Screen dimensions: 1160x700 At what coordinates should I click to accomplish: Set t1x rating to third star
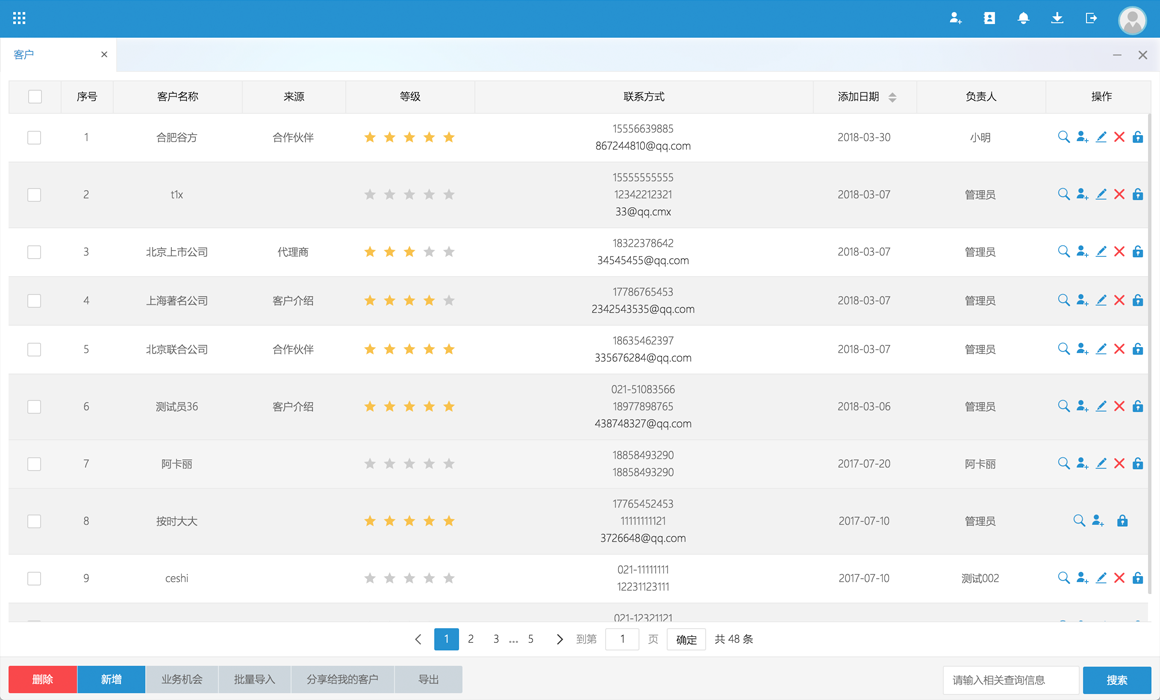tap(409, 194)
